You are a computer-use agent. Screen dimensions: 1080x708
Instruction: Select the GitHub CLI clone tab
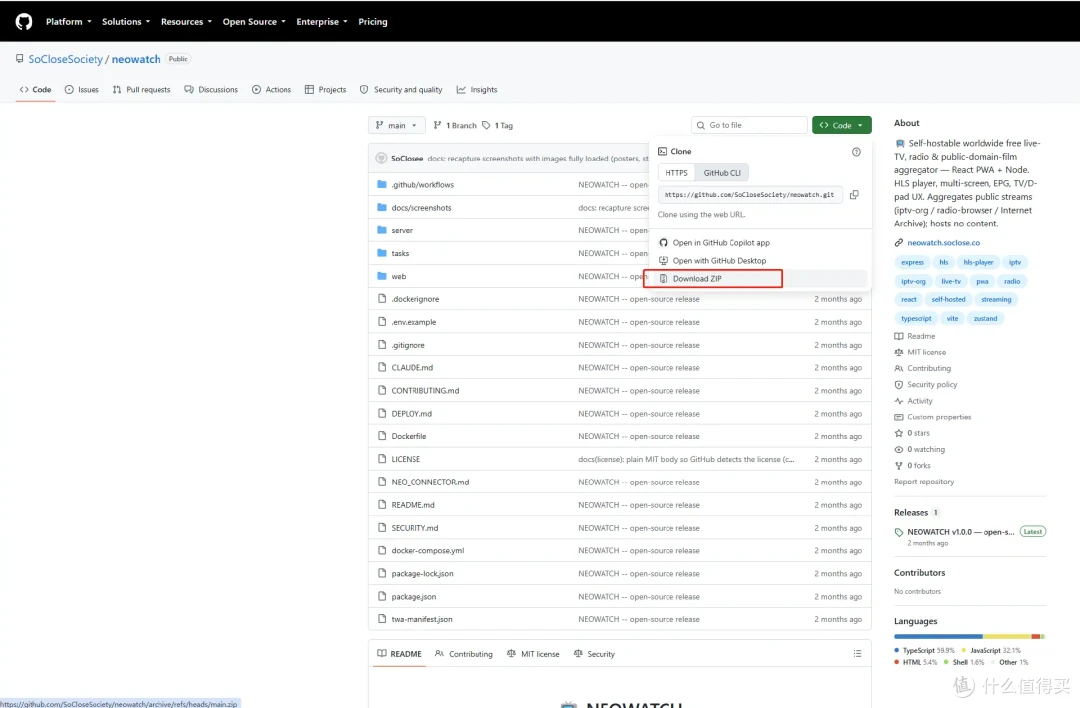(x=722, y=173)
